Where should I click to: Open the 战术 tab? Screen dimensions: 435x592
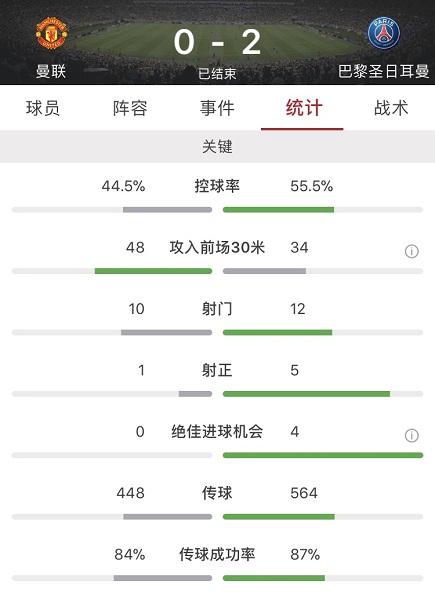391,108
